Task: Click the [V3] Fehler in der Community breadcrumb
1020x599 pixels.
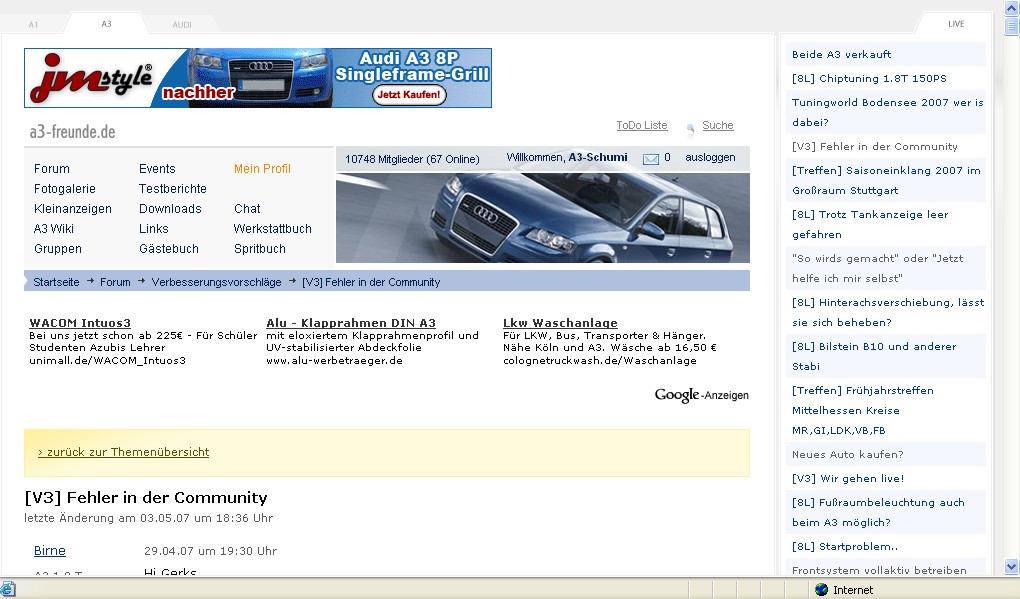Action: click(371, 282)
